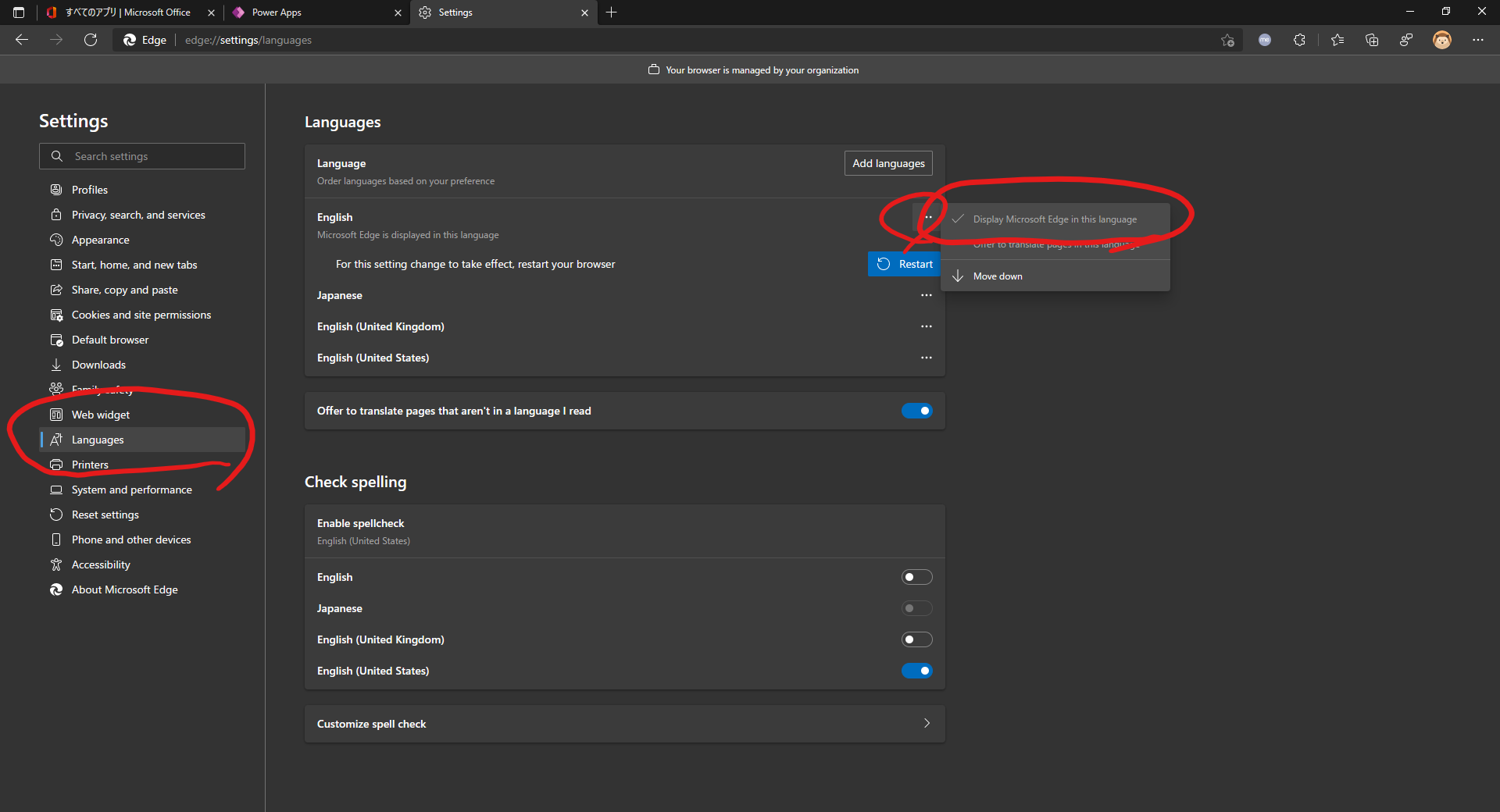Enable spellcheck for English
1500x812 pixels.
(x=917, y=577)
